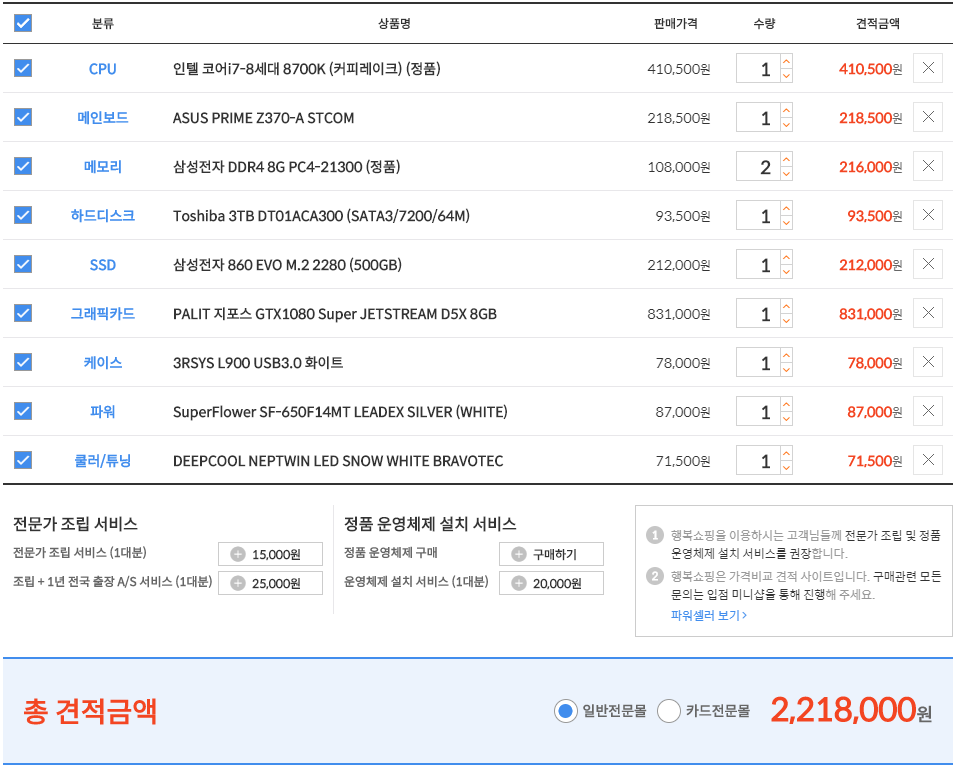This screenshot has width=956, height=770.
Task: Open the 케이스 category link
Action: 102,363
